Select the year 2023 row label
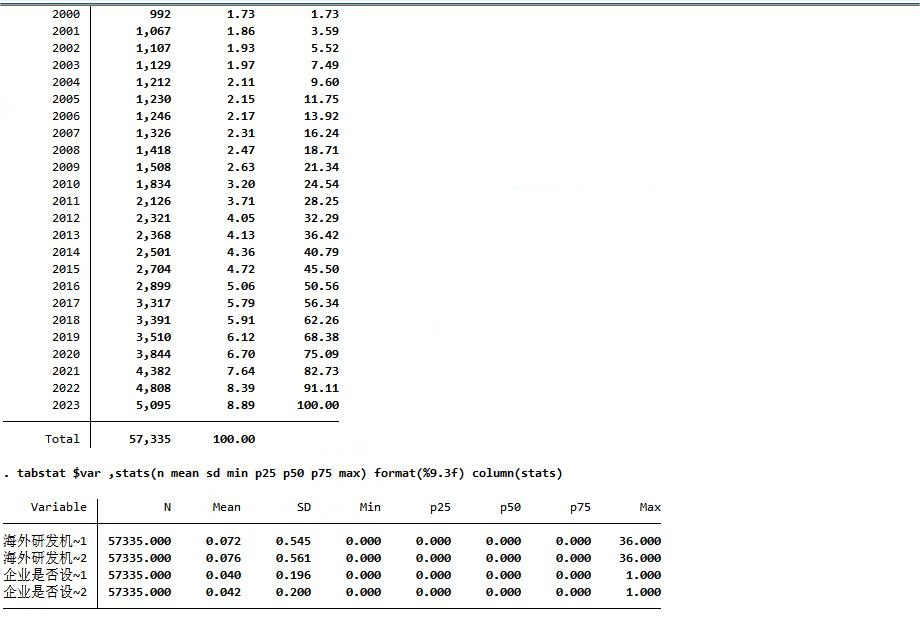The width and height of the screenshot is (920, 631). (66, 405)
